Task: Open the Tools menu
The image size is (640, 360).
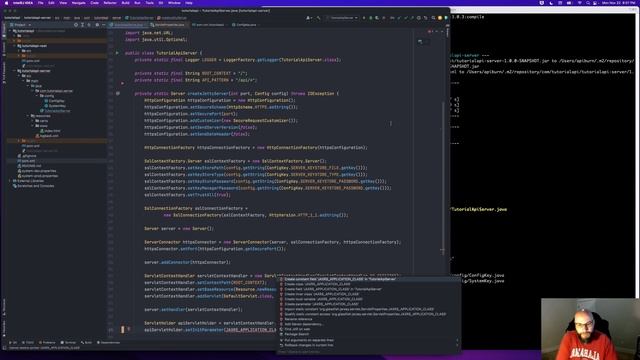Action: coord(149,3)
